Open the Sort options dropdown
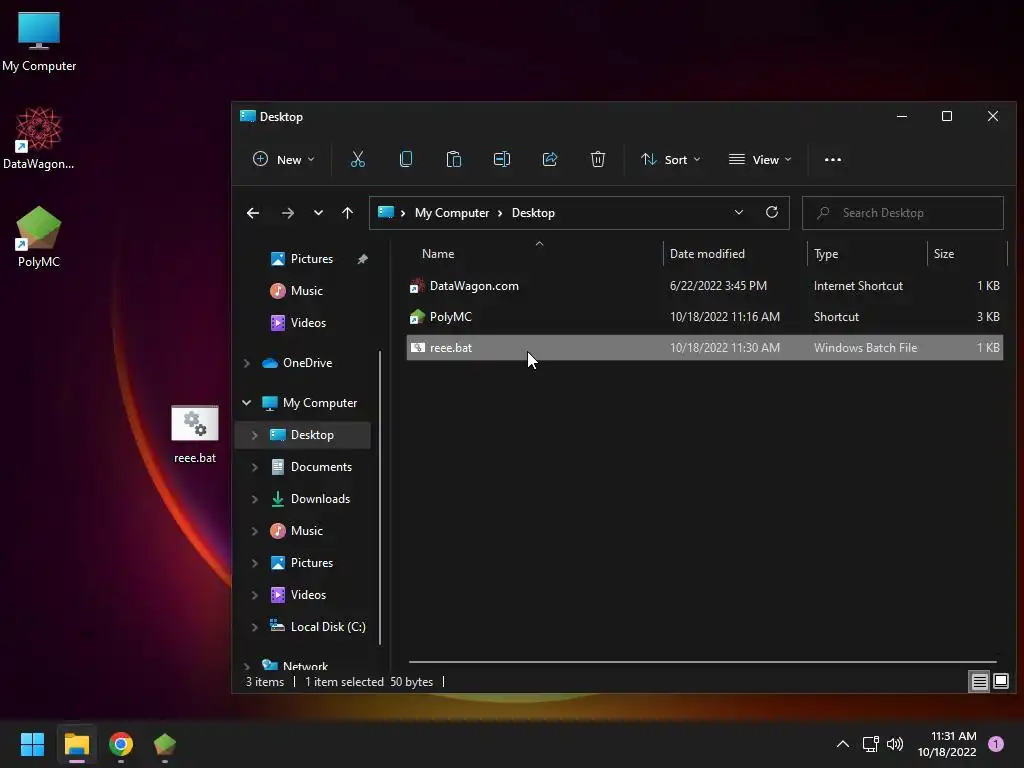 [671, 159]
